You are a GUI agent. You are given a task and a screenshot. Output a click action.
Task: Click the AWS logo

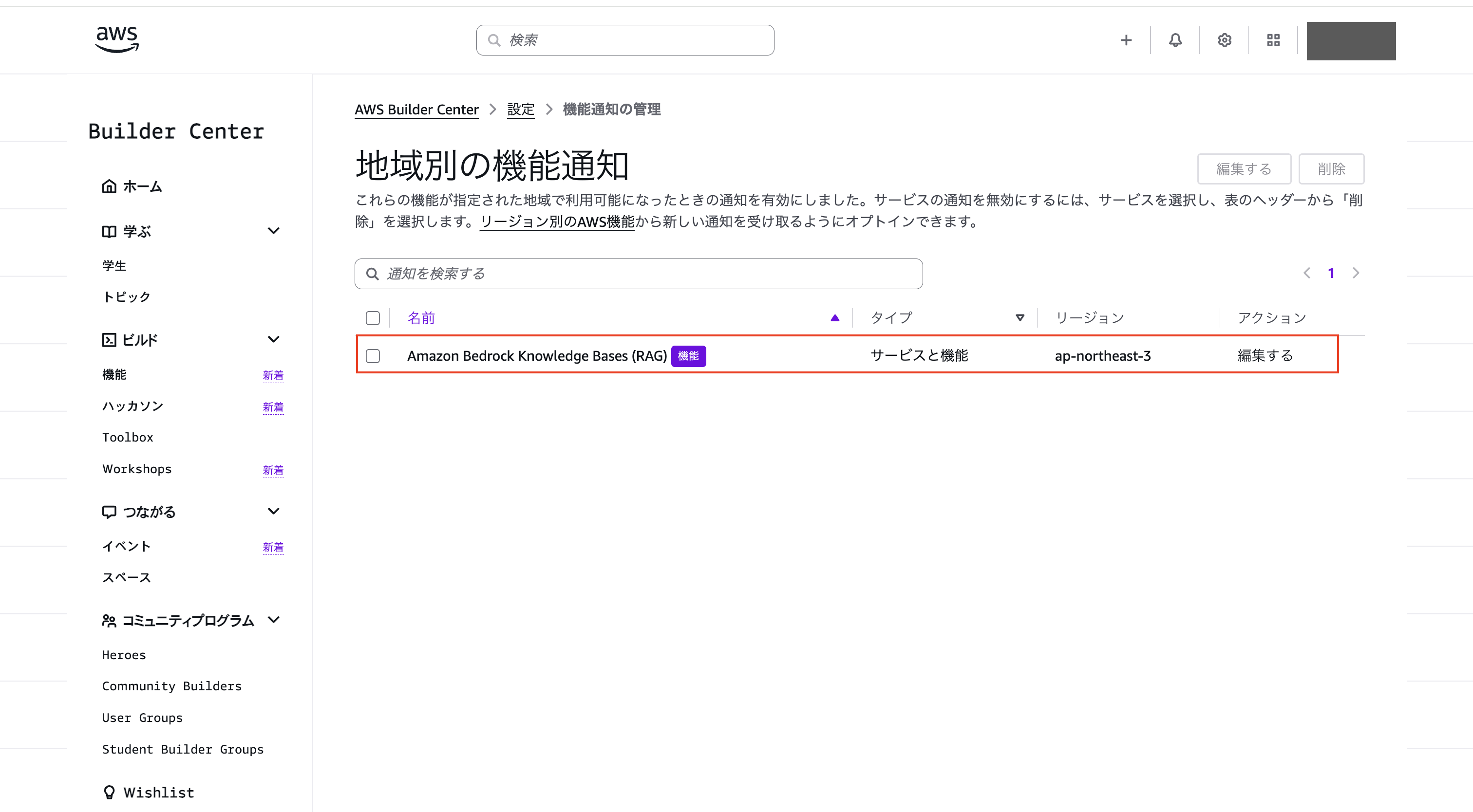(116, 39)
